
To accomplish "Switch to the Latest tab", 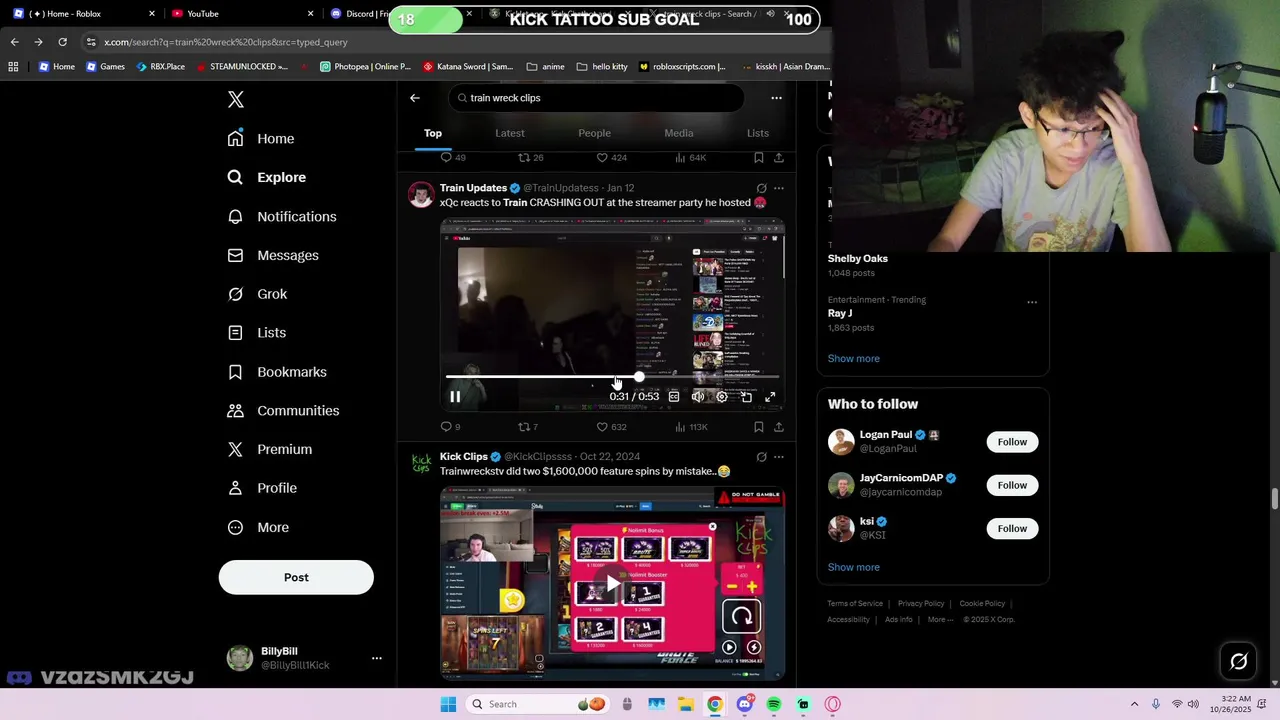I will 510,133.
